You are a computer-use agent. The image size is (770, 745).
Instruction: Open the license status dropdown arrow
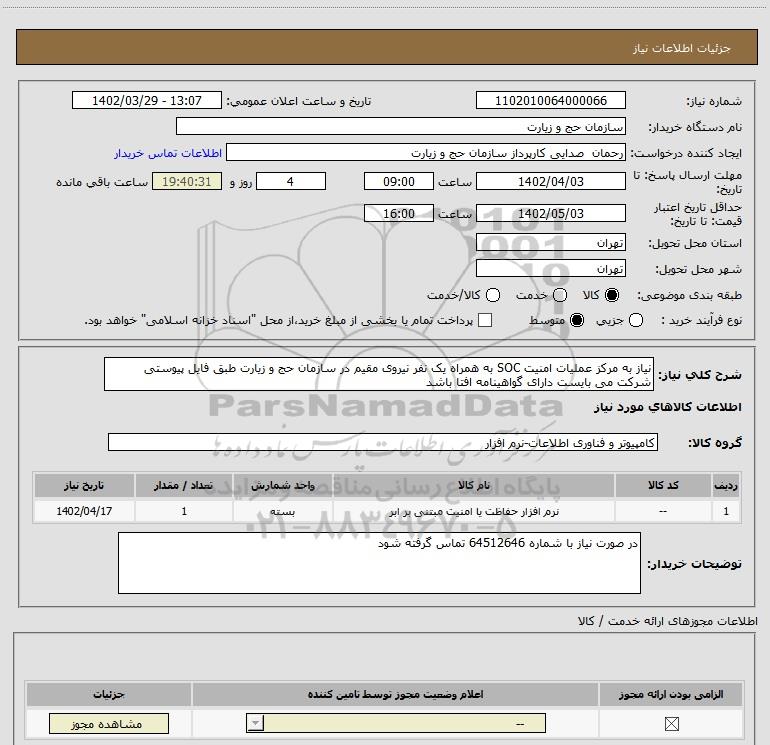pos(255,723)
